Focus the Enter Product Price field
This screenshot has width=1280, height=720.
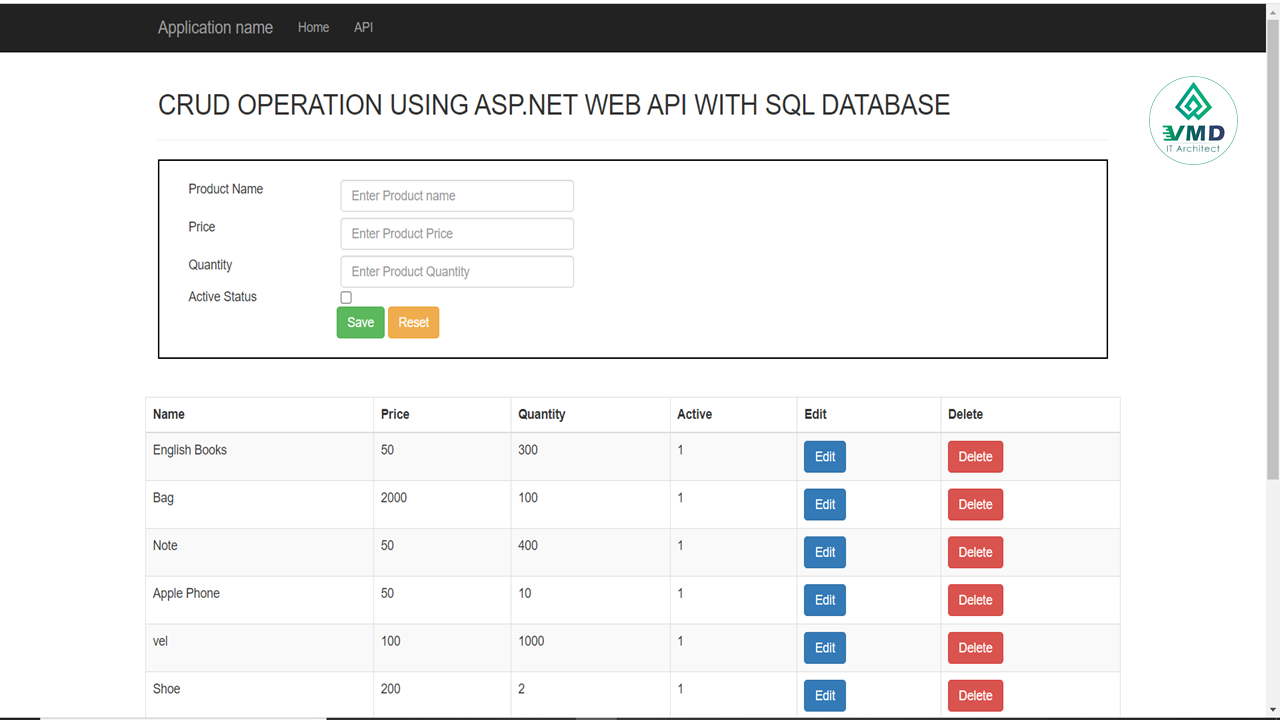pyautogui.click(x=457, y=233)
